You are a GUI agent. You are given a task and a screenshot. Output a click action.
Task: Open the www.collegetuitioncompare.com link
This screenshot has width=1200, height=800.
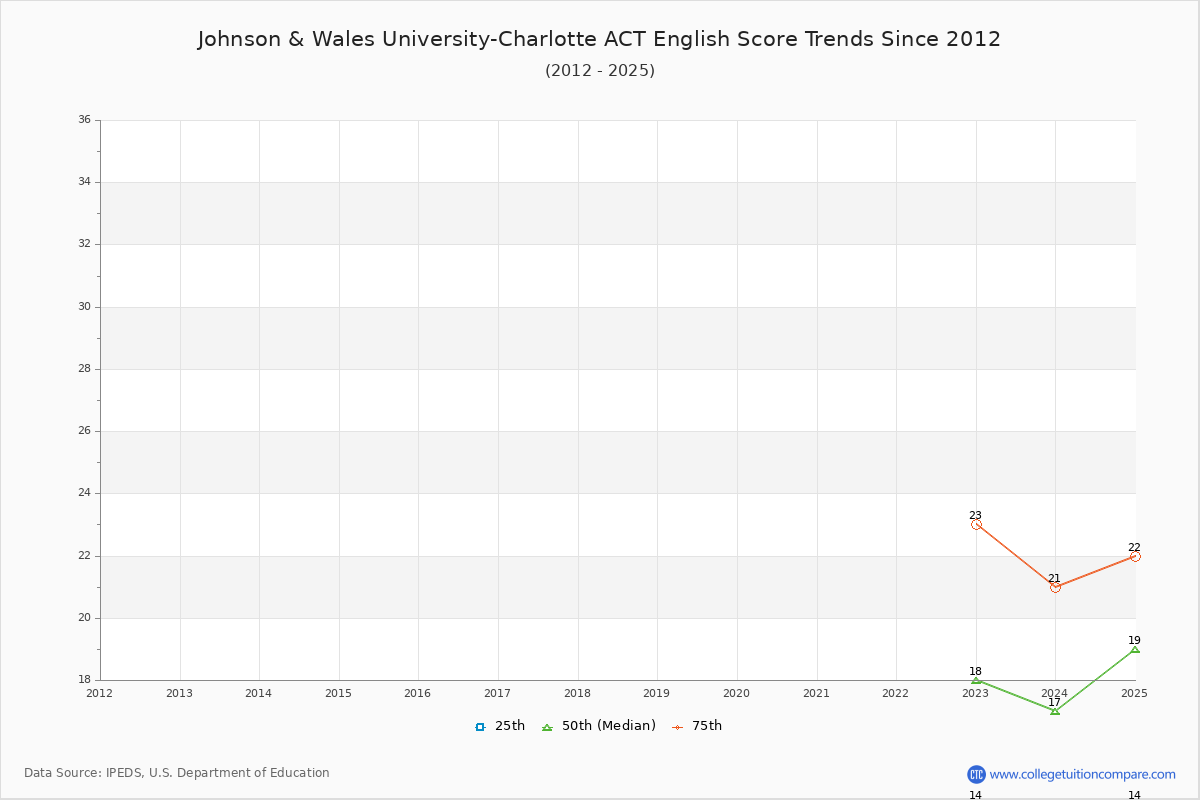(1083, 774)
